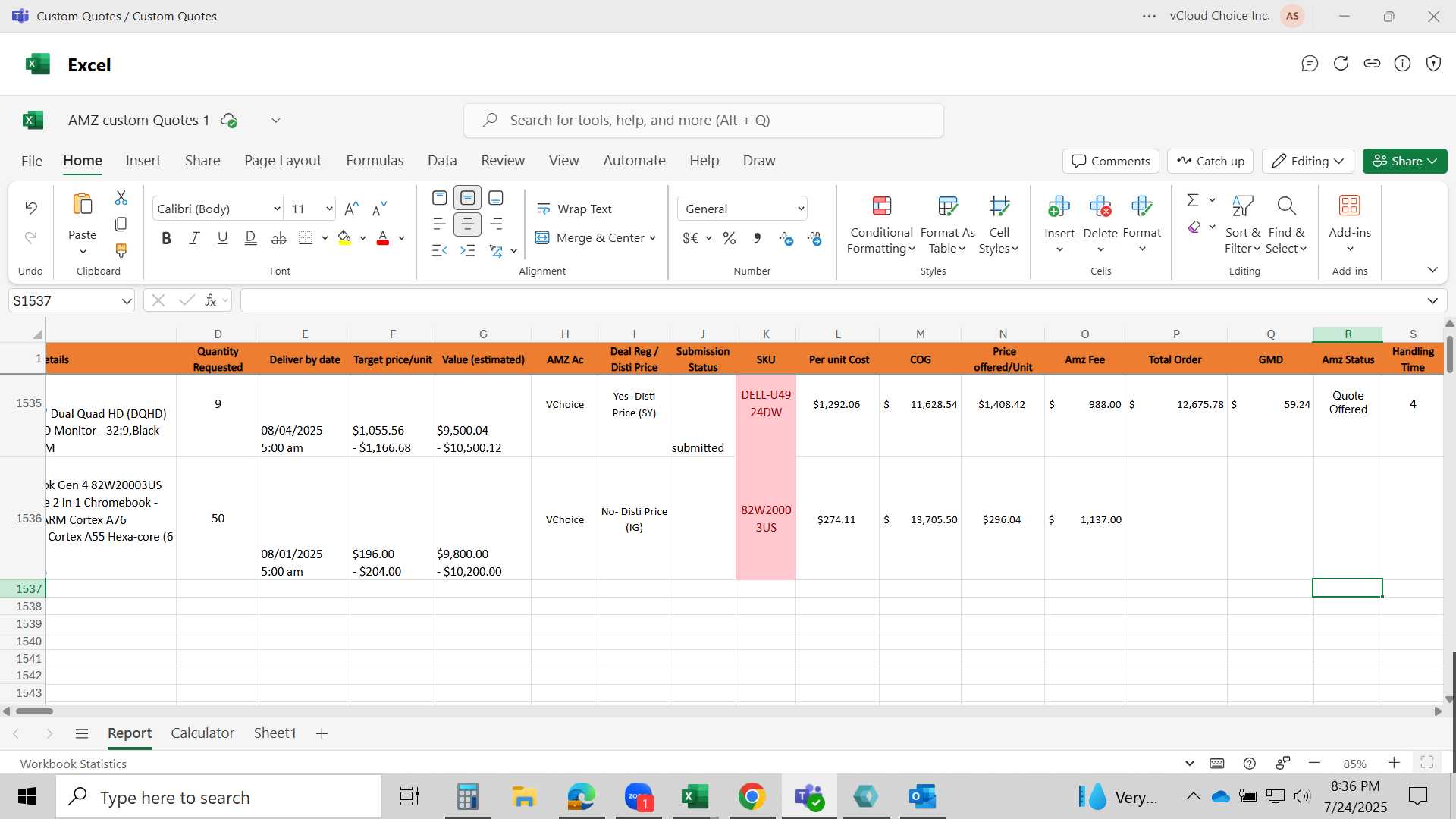Screen dimensions: 1456x819
Task: Switch to the Insert ribbon tab
Action: 143,161
